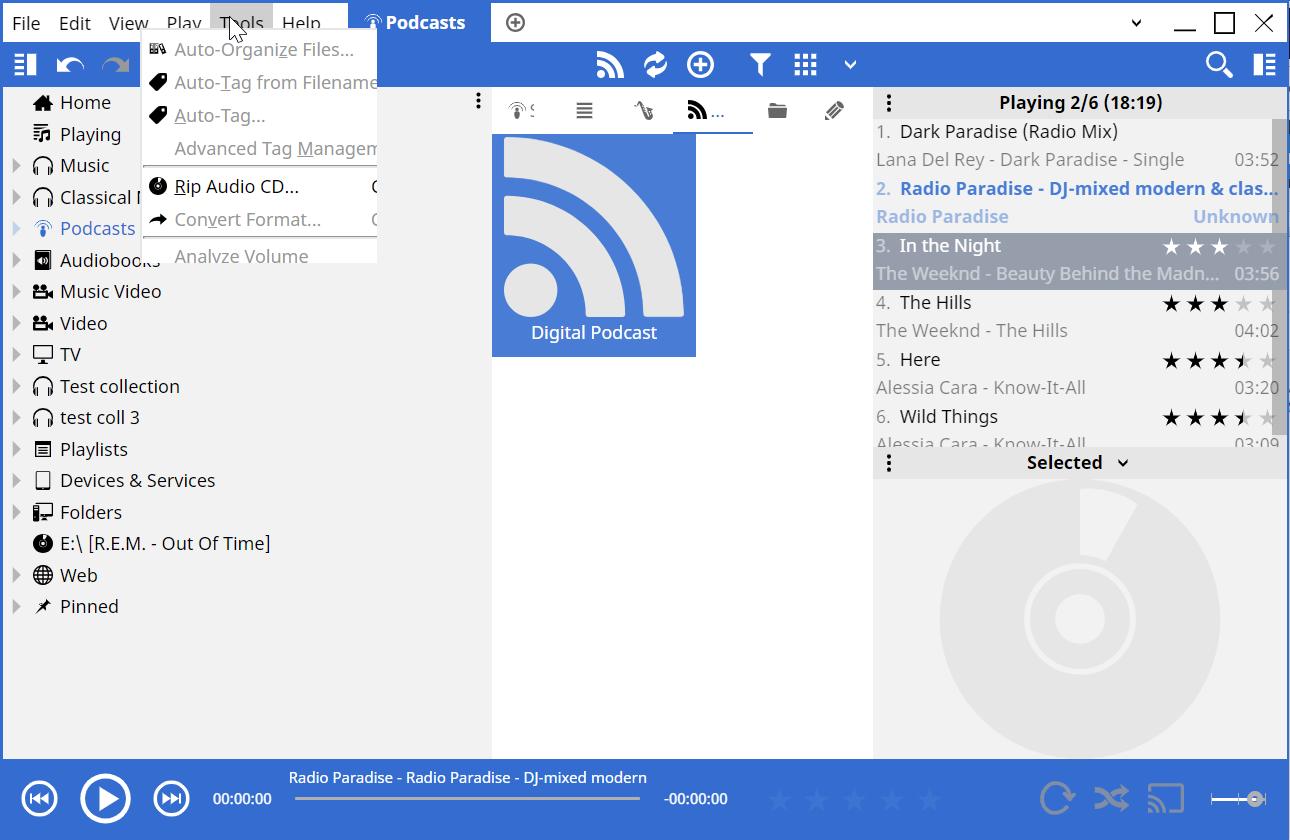Open the File menu
1290x840 pixels.
coord(26,22)
